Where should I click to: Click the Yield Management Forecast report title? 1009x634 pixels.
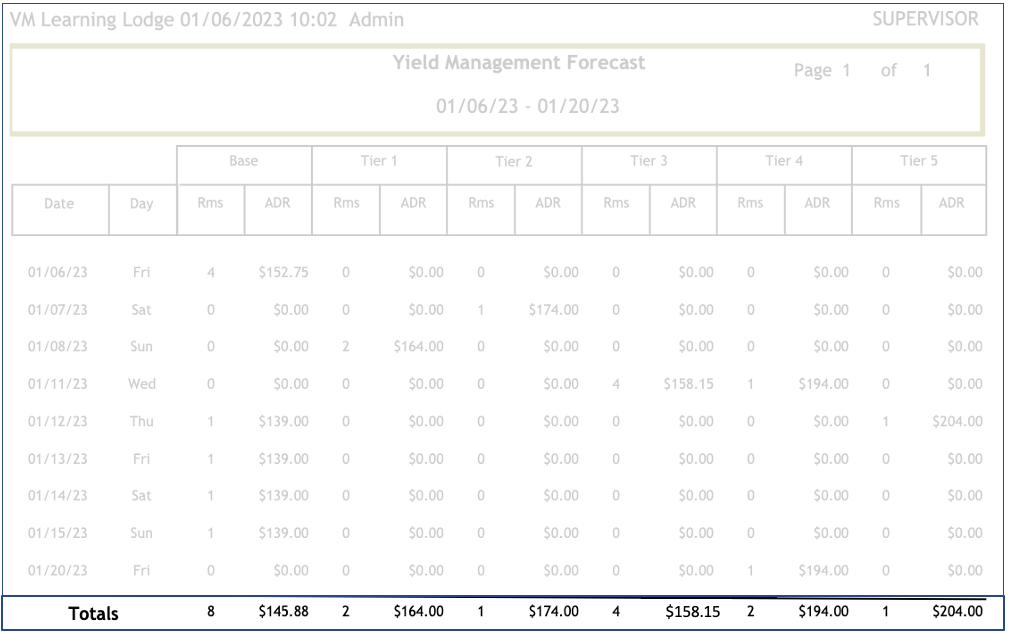[519, 63]
